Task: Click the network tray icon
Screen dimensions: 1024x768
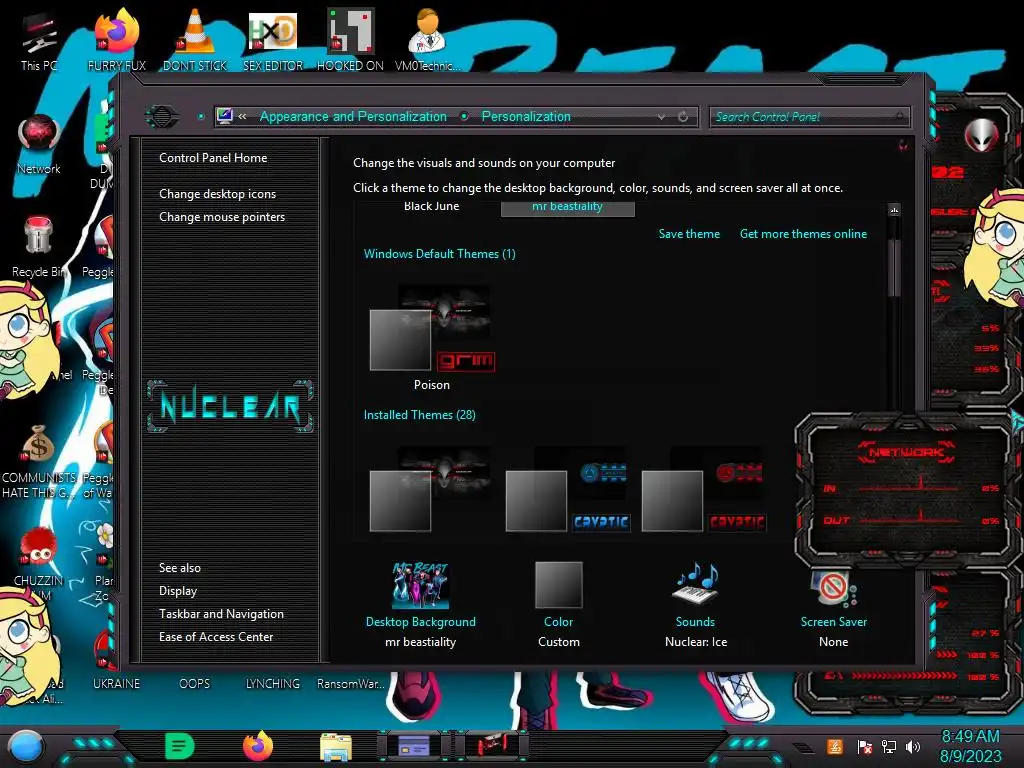Action: point(888,746)
